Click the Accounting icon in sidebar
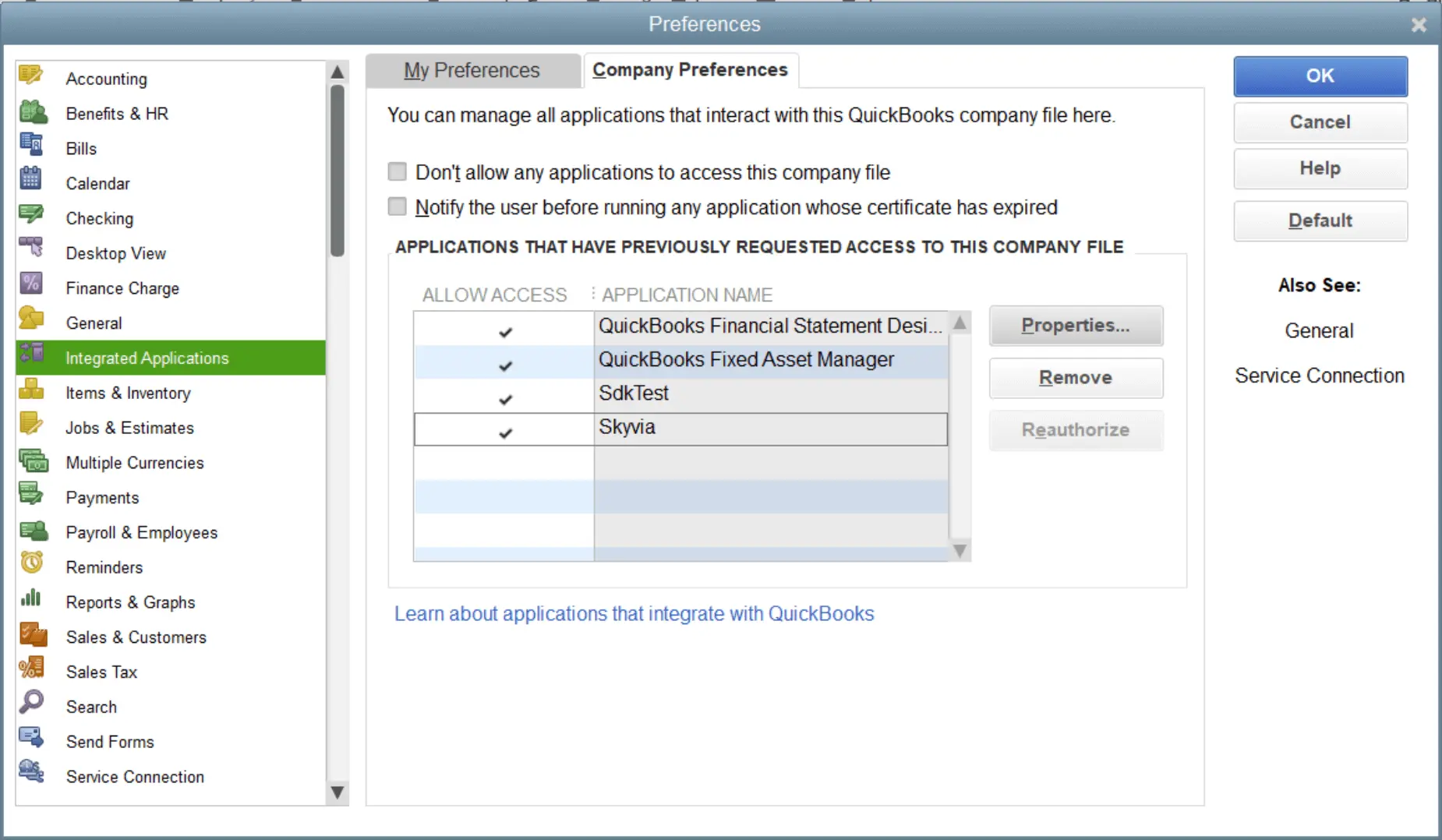The width and height of the screenshot is (1442, 840). 31,75
